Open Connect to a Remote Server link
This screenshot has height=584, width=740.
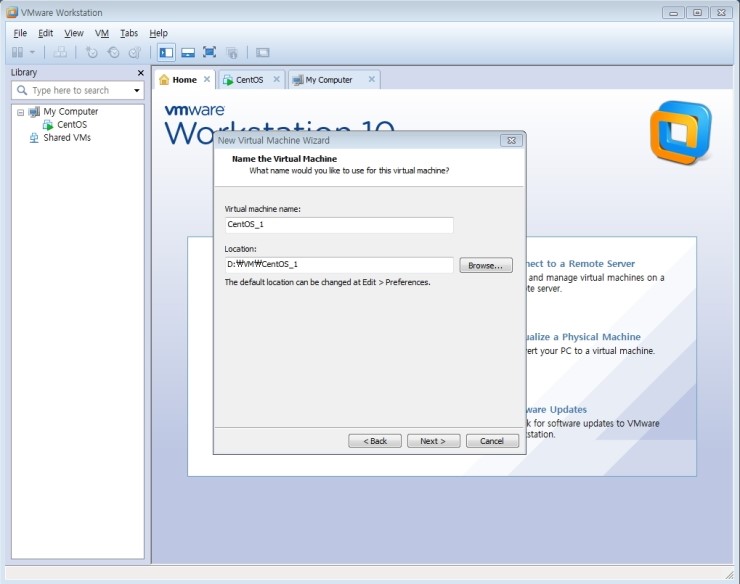tap(581, 263)
